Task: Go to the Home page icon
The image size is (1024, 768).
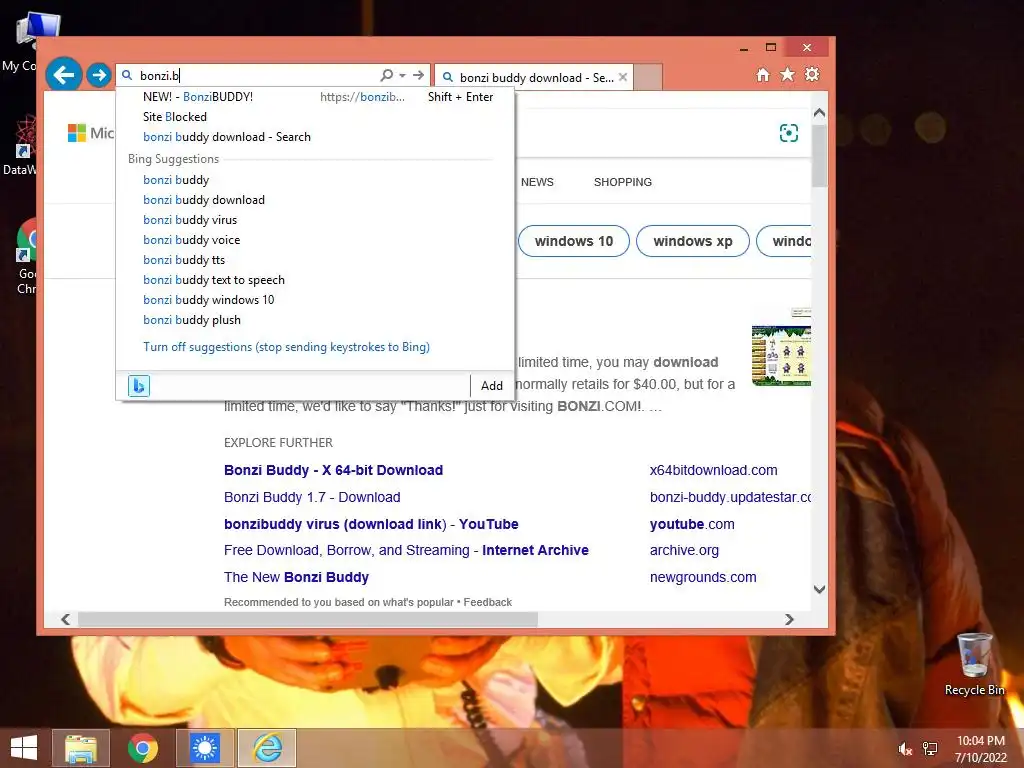Action: tap(763, 74)
